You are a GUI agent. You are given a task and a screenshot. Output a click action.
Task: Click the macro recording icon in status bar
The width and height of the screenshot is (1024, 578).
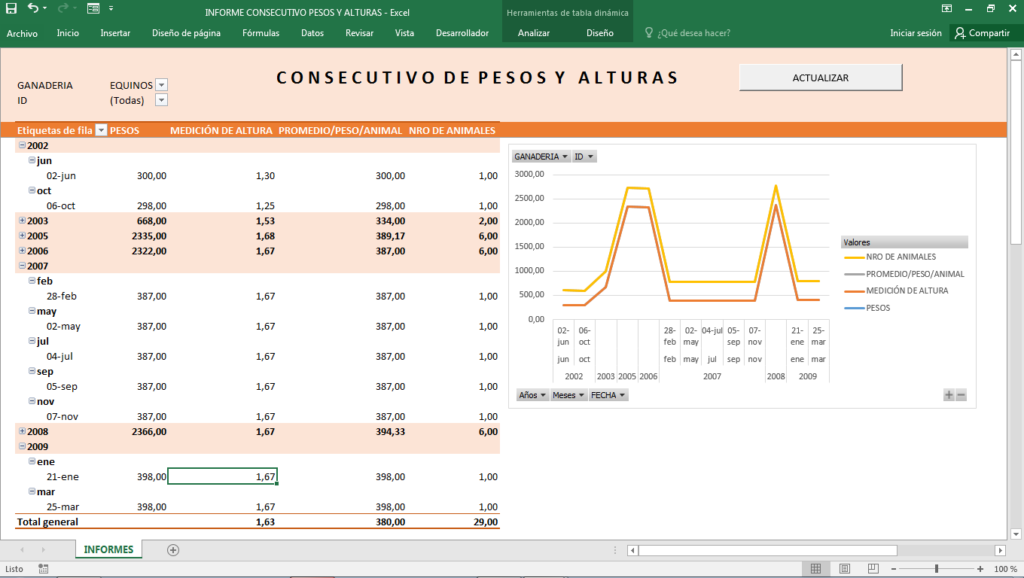pyautogui.click(x=43, y=569)
